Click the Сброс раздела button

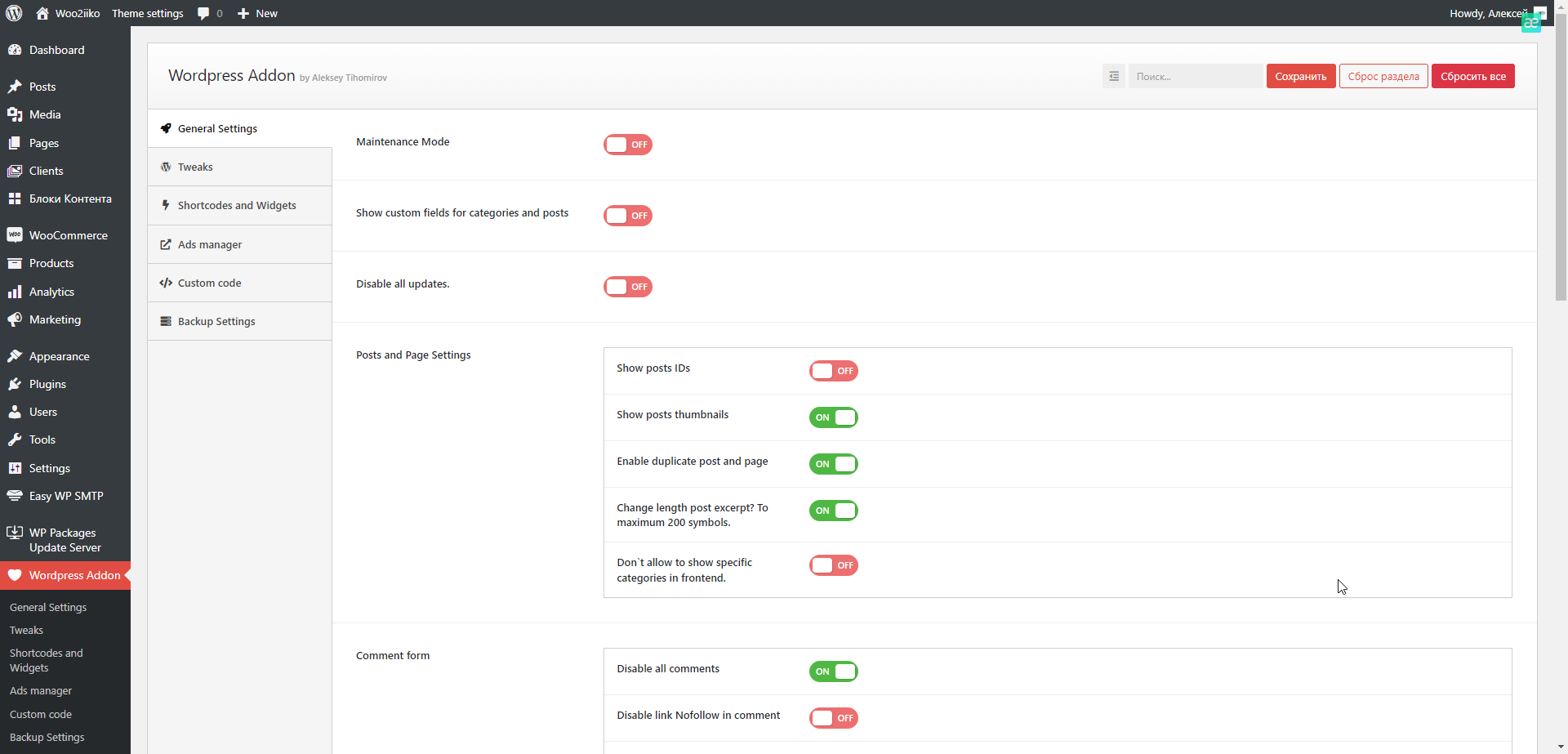coord(1383,76)
